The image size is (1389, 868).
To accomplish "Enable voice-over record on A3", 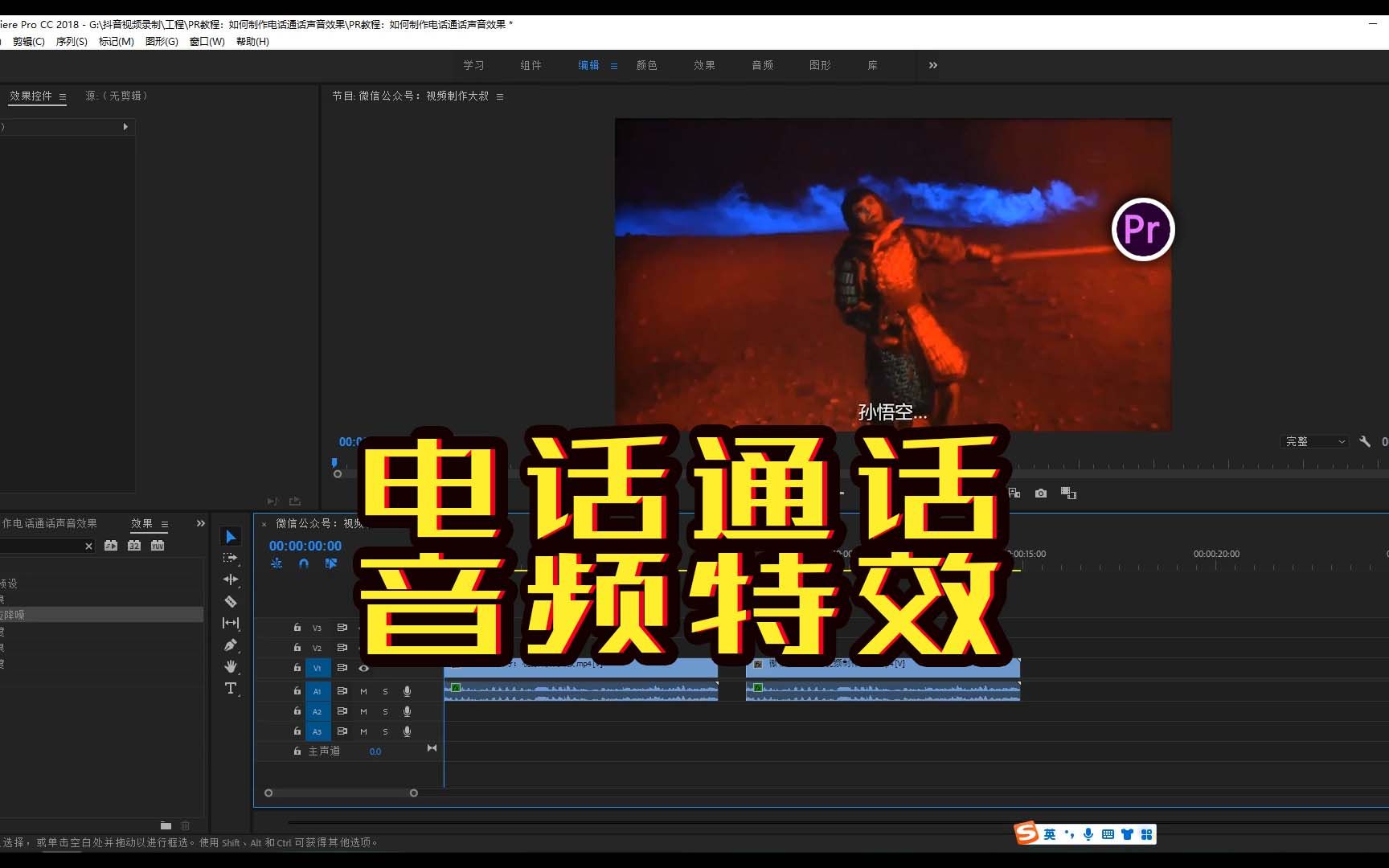I will click(407, 731).
